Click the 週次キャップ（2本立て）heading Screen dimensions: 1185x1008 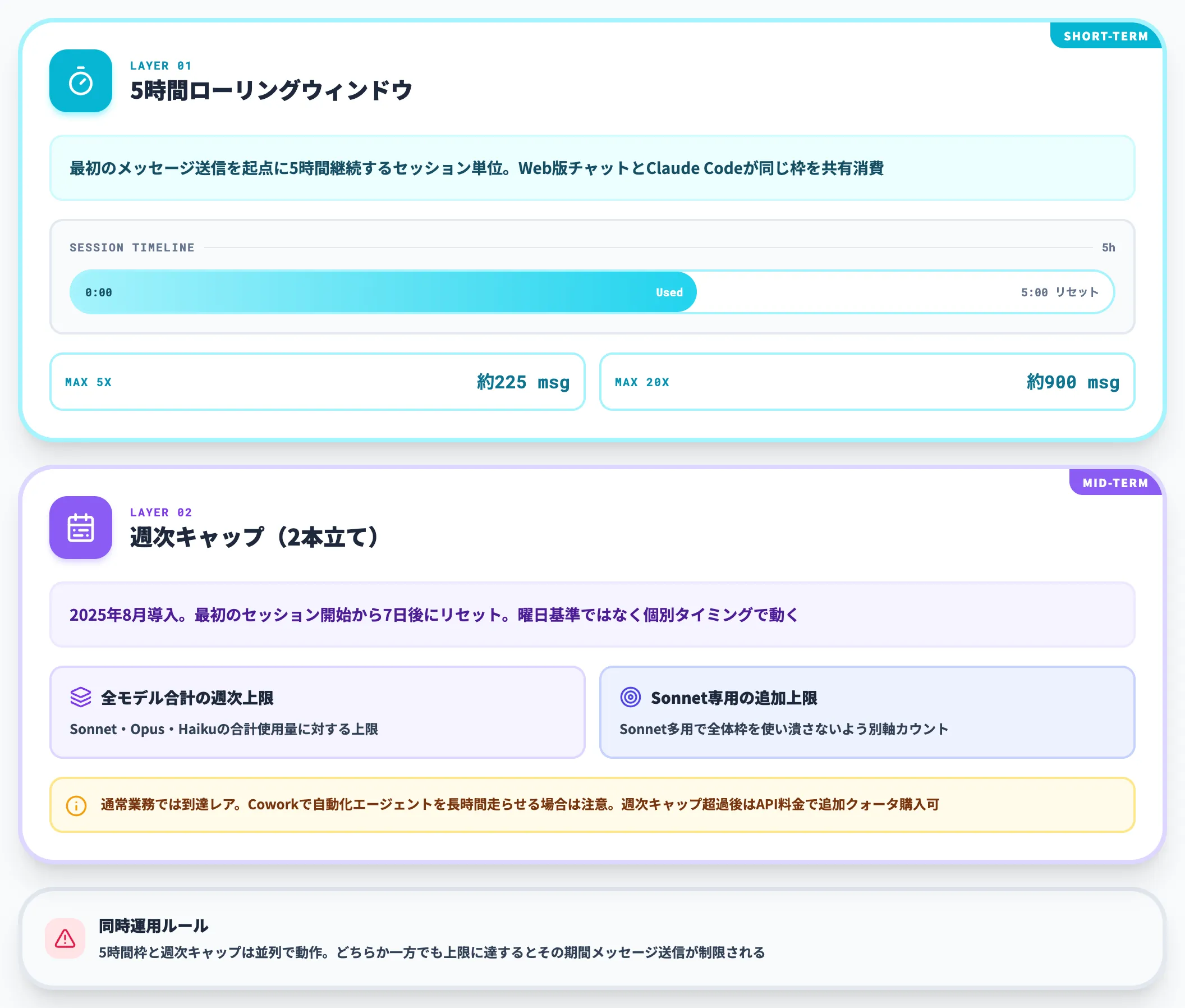tap(254, 537)
